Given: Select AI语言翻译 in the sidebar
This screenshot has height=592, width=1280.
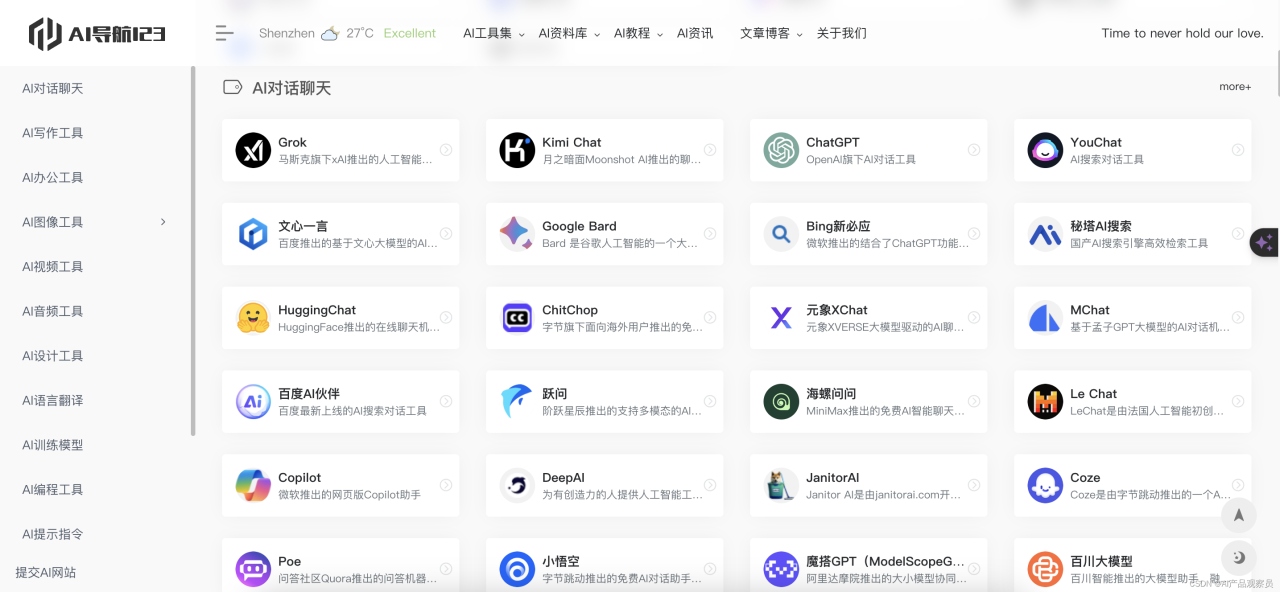Looking at the screenshot, I should (53, 400).
